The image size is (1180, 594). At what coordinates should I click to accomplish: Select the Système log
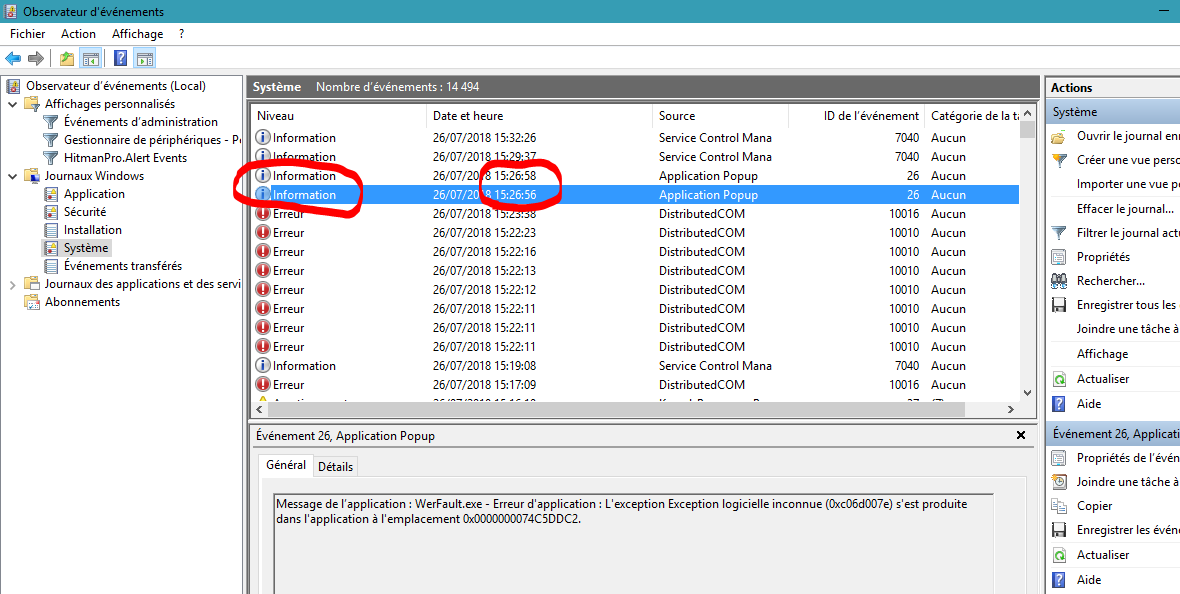(86, 248)
